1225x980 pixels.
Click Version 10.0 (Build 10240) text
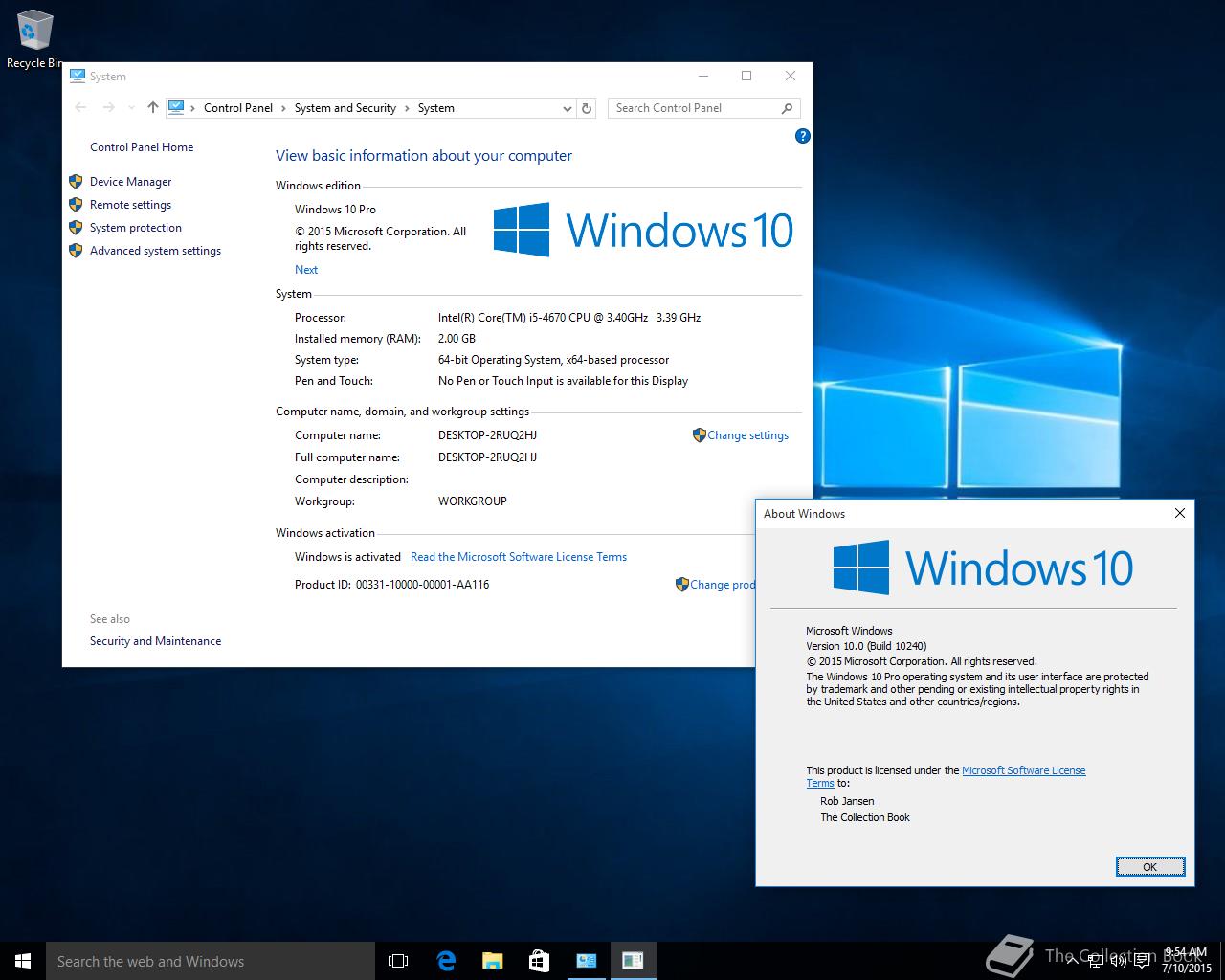866,646
